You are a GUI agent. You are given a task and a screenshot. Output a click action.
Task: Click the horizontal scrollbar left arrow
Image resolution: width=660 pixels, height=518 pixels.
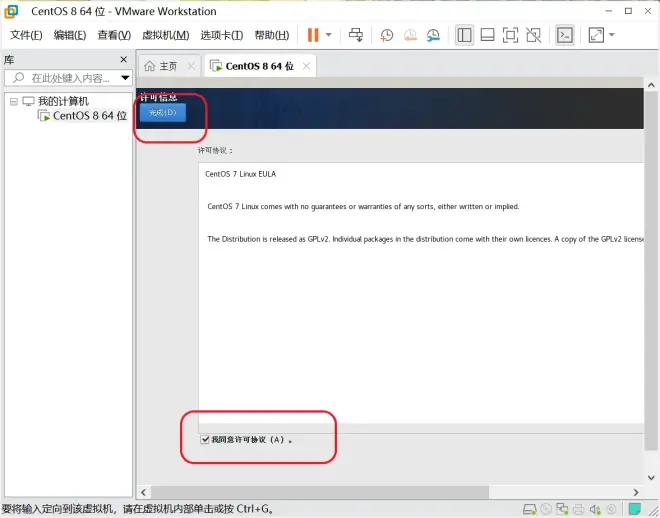pos(144,492)
